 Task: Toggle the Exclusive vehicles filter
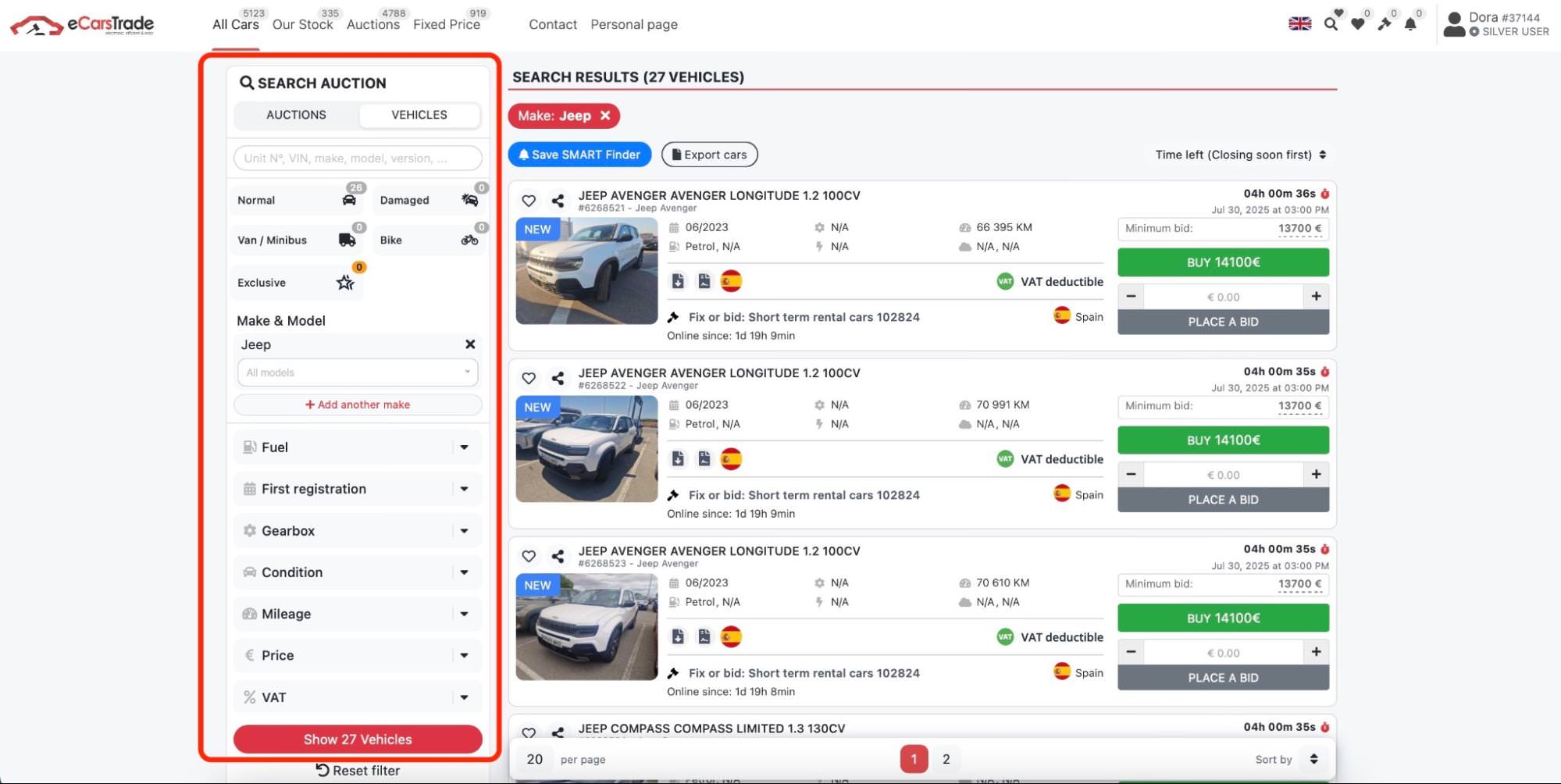(298, 283)
